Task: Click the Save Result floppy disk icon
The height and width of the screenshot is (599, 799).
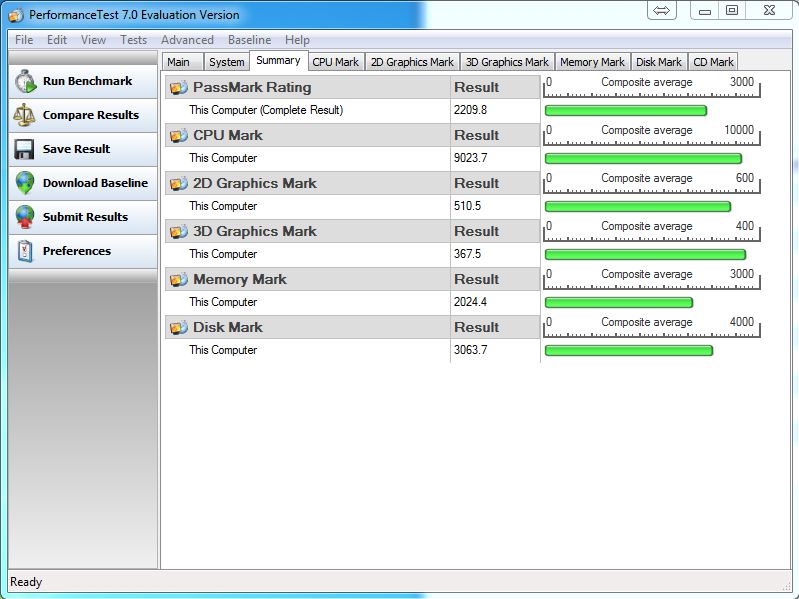Action: (25, 149)
